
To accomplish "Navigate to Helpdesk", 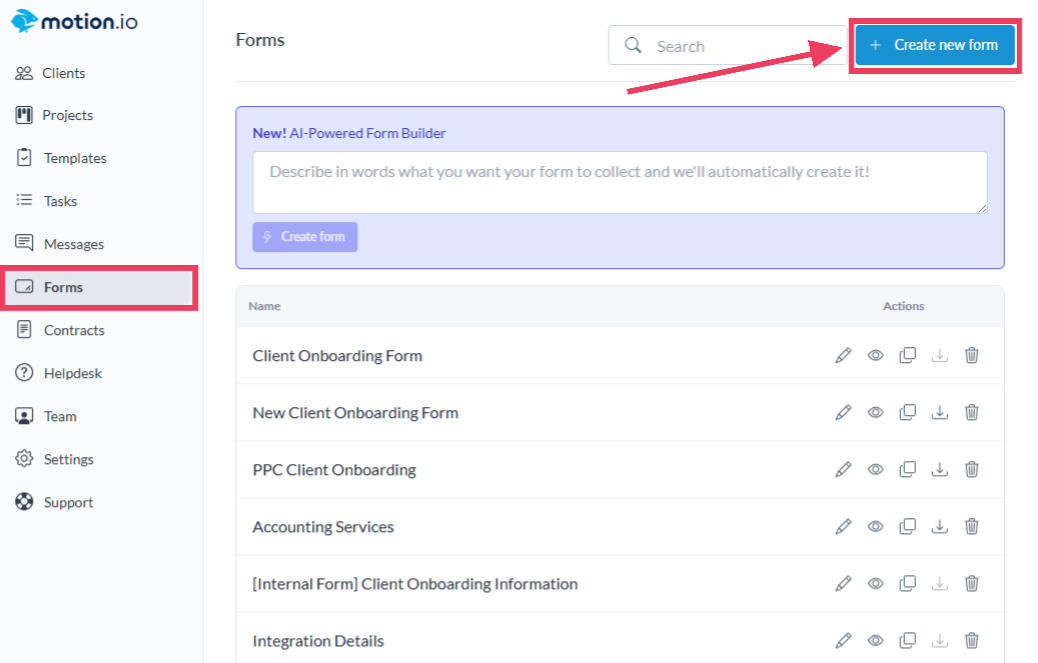I will coord(72,373).
